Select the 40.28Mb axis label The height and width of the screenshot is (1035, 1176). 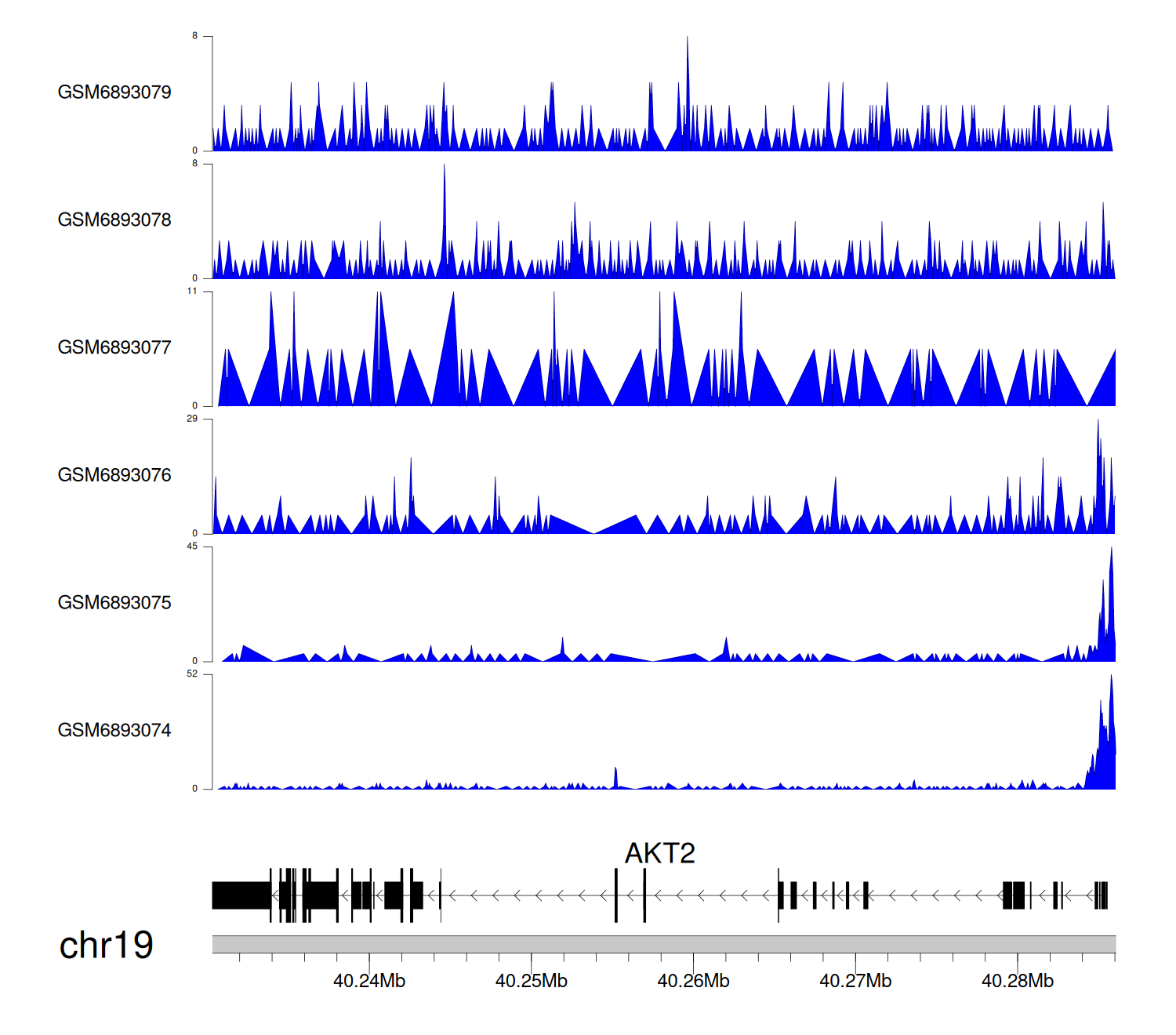(x=1018, y=981)
